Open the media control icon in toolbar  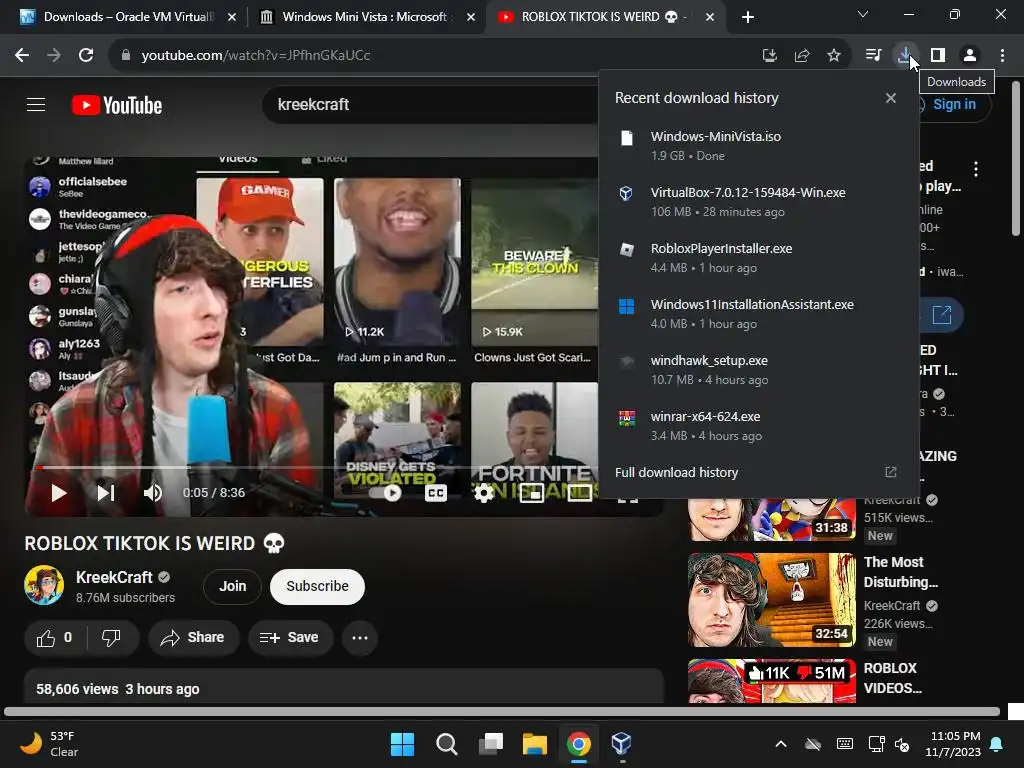coord(873,56)
